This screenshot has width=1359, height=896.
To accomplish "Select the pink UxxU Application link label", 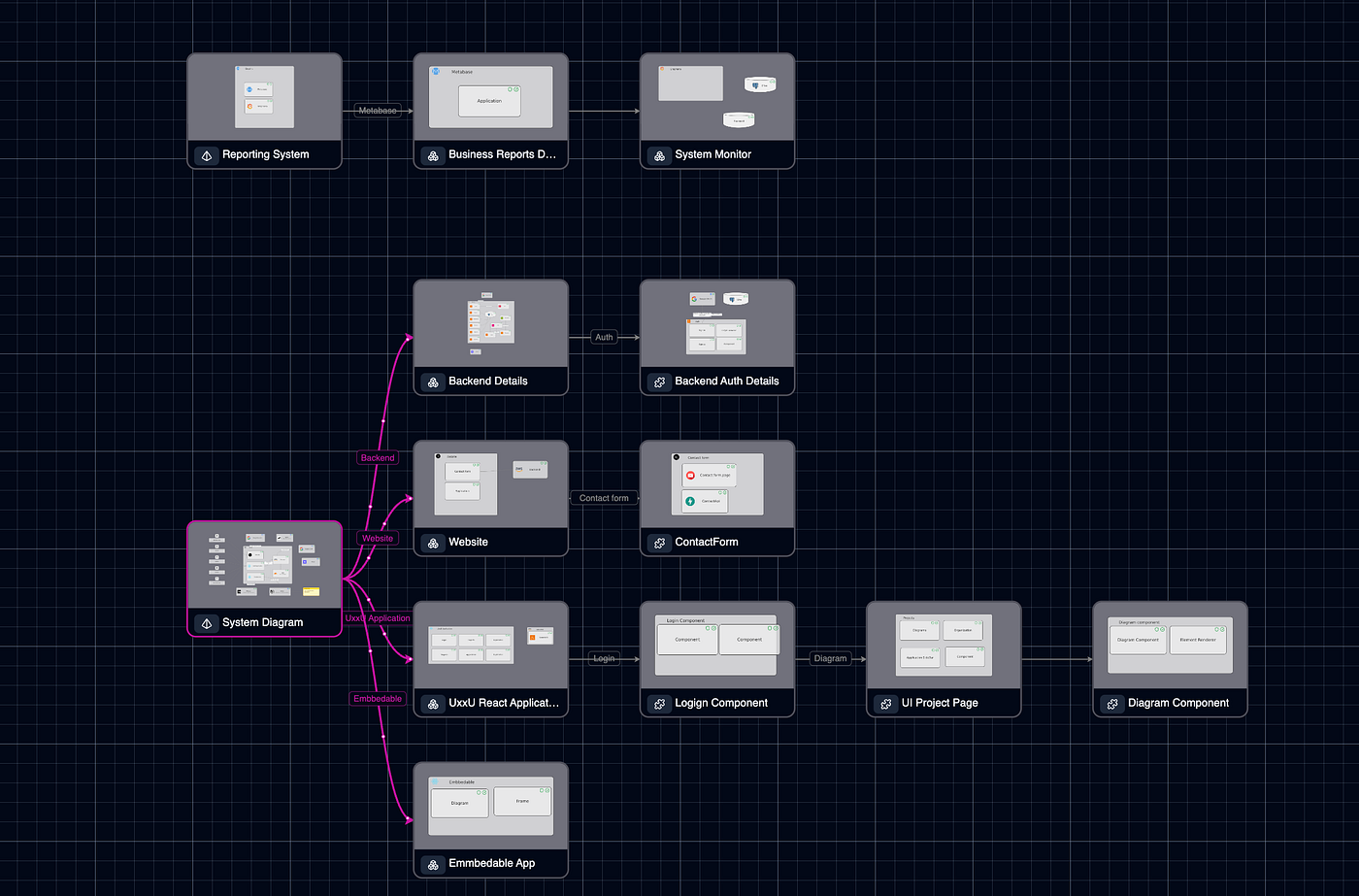I will click(x=378, y=618).
